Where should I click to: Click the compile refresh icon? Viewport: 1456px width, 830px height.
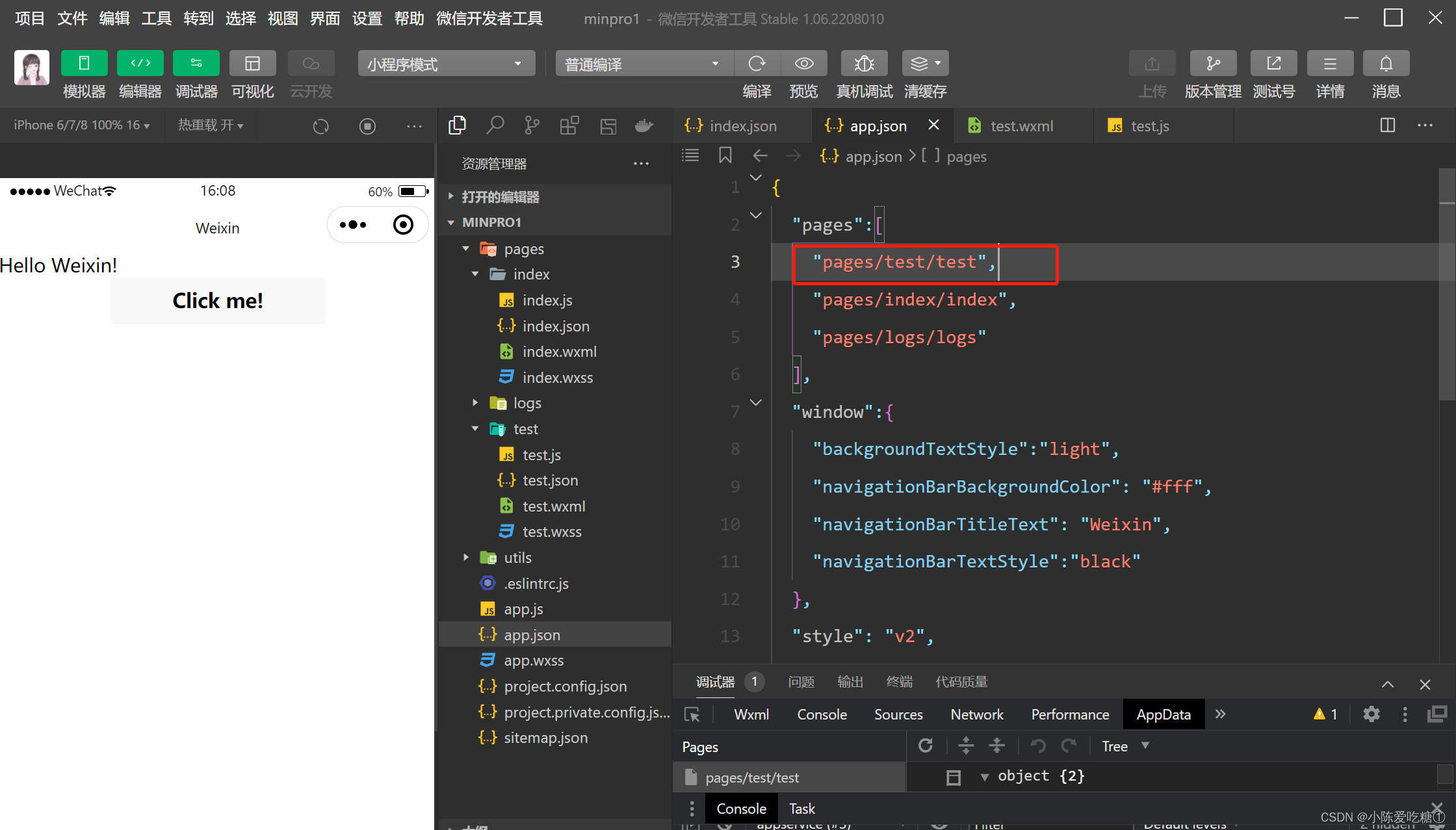(x=757, y=64)
